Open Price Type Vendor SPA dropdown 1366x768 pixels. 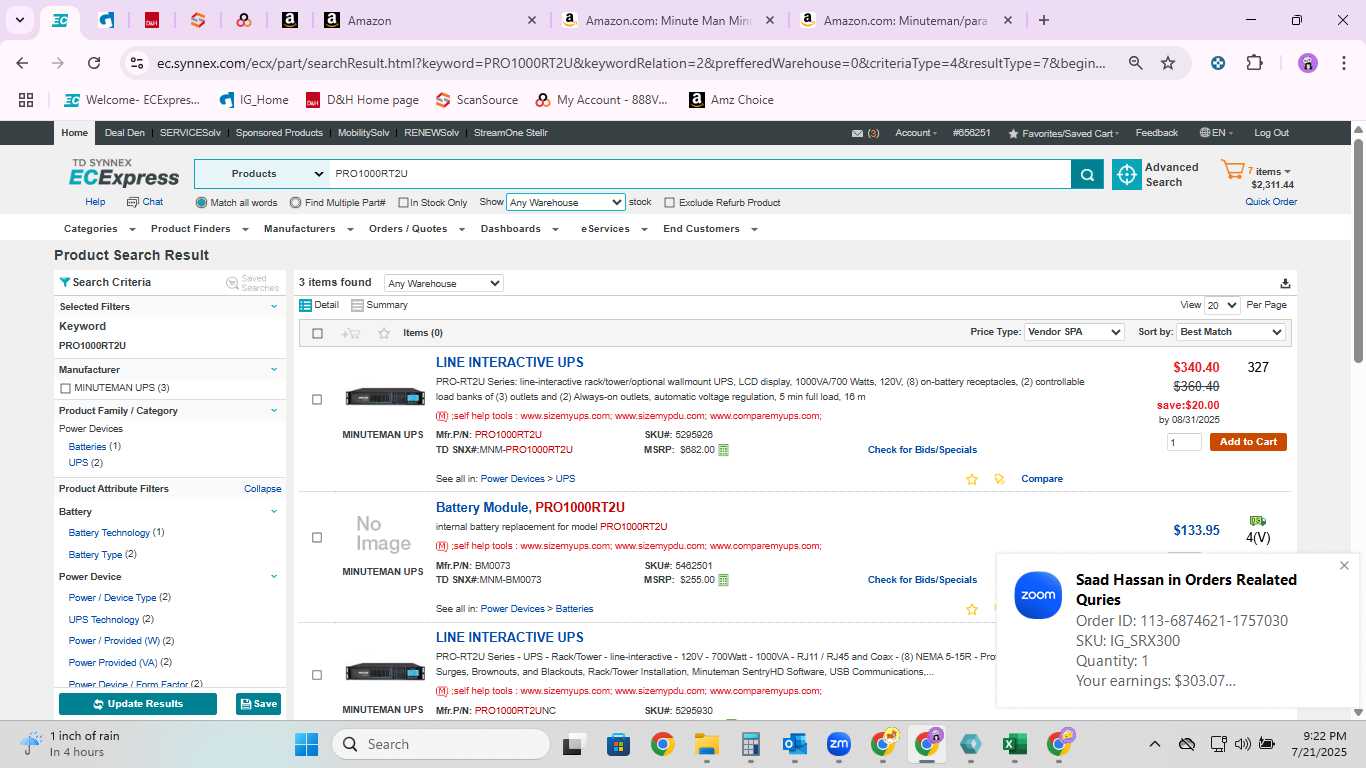pyautogui.click(x=1074, y=332)
